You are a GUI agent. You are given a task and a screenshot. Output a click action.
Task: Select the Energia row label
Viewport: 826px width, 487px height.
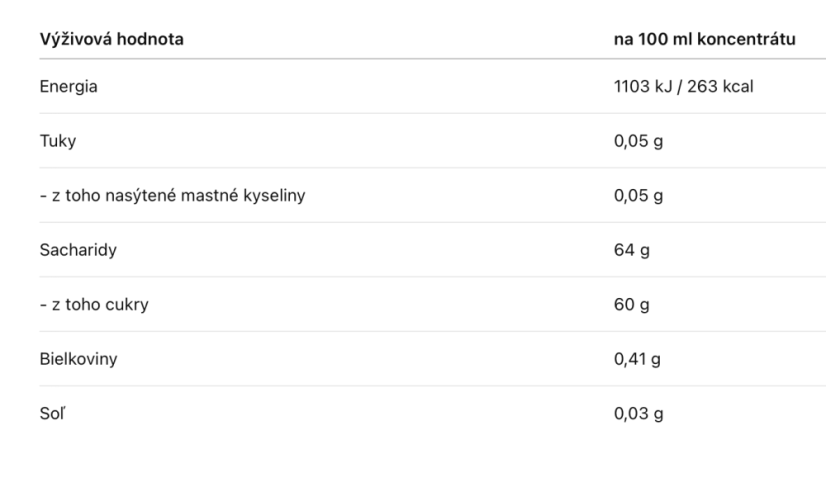68,86
